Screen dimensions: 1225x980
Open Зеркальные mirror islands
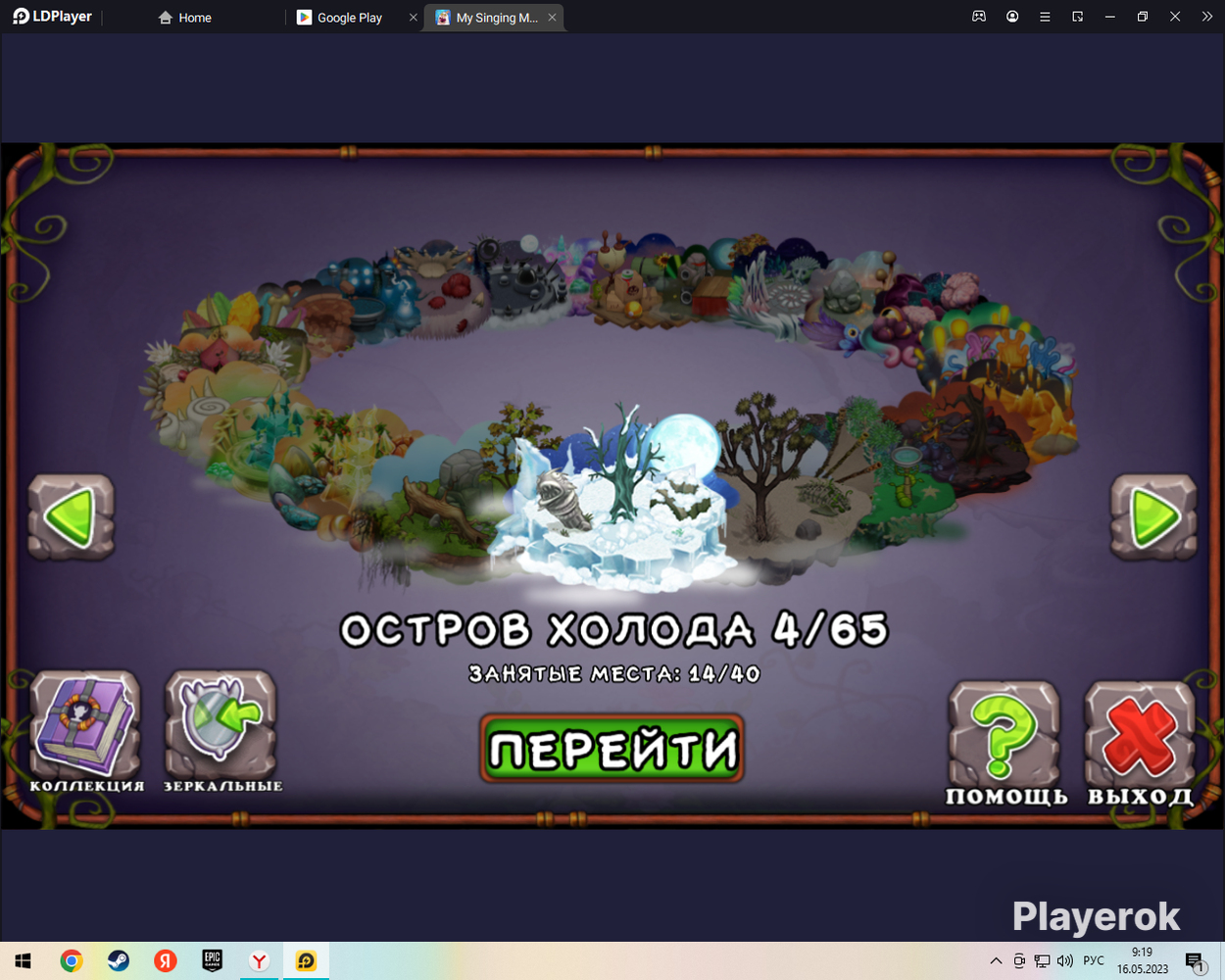(221, 732)
